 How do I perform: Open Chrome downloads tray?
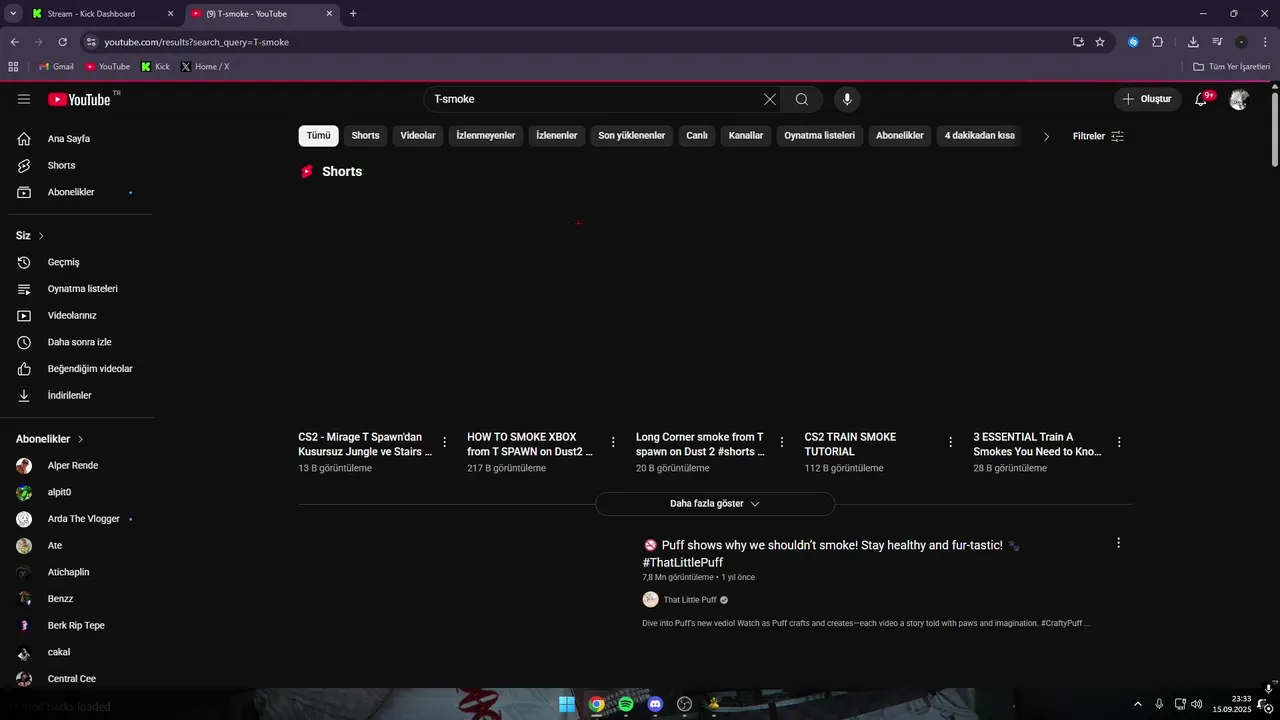click(1193, 42)
